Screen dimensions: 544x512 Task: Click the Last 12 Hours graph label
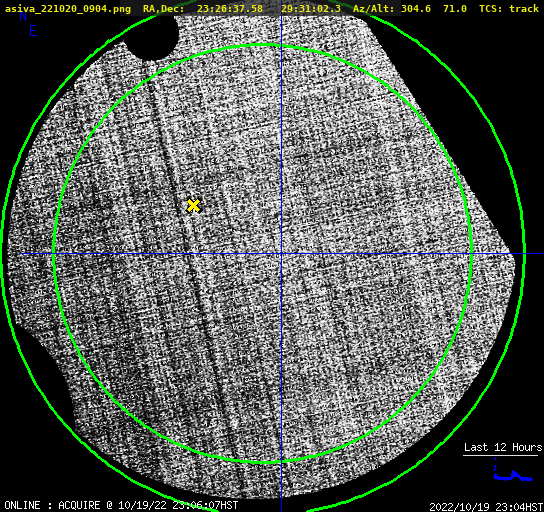[503, 447]
